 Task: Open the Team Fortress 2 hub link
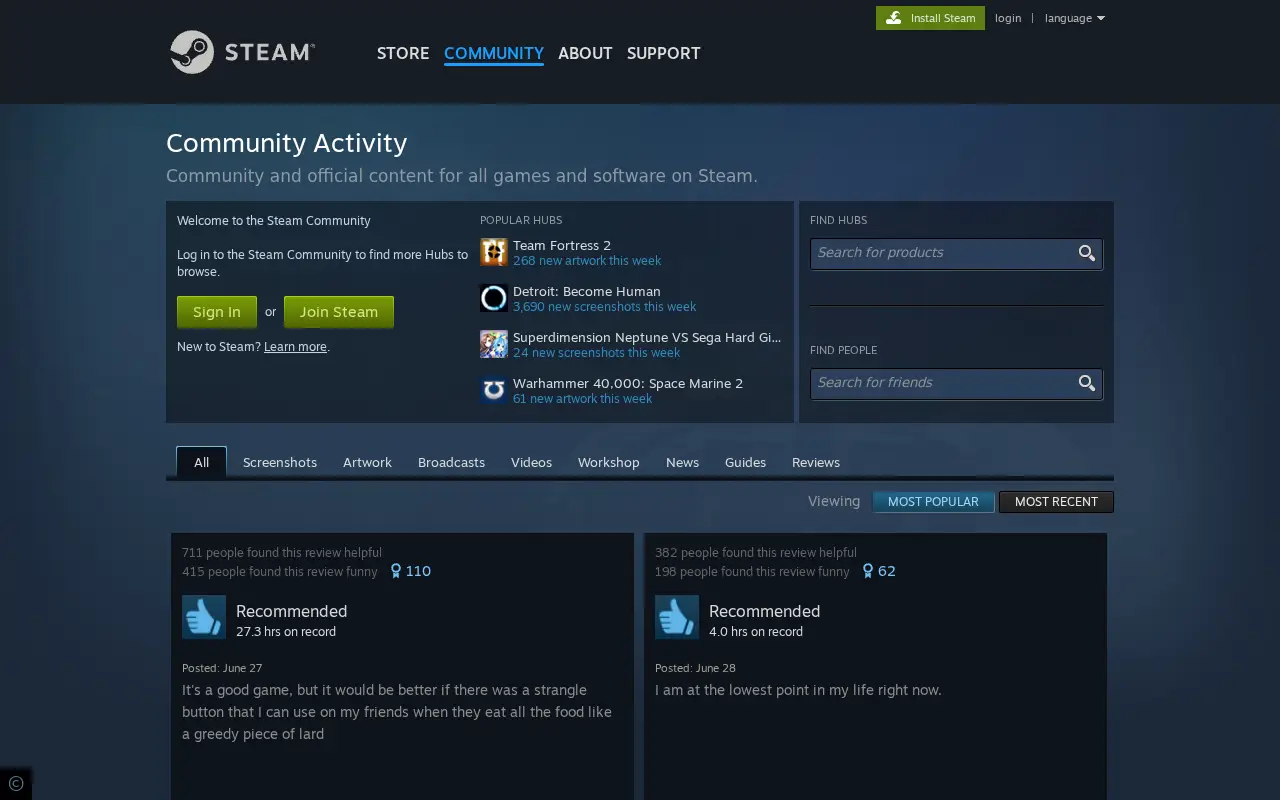[x=562, y=245]
